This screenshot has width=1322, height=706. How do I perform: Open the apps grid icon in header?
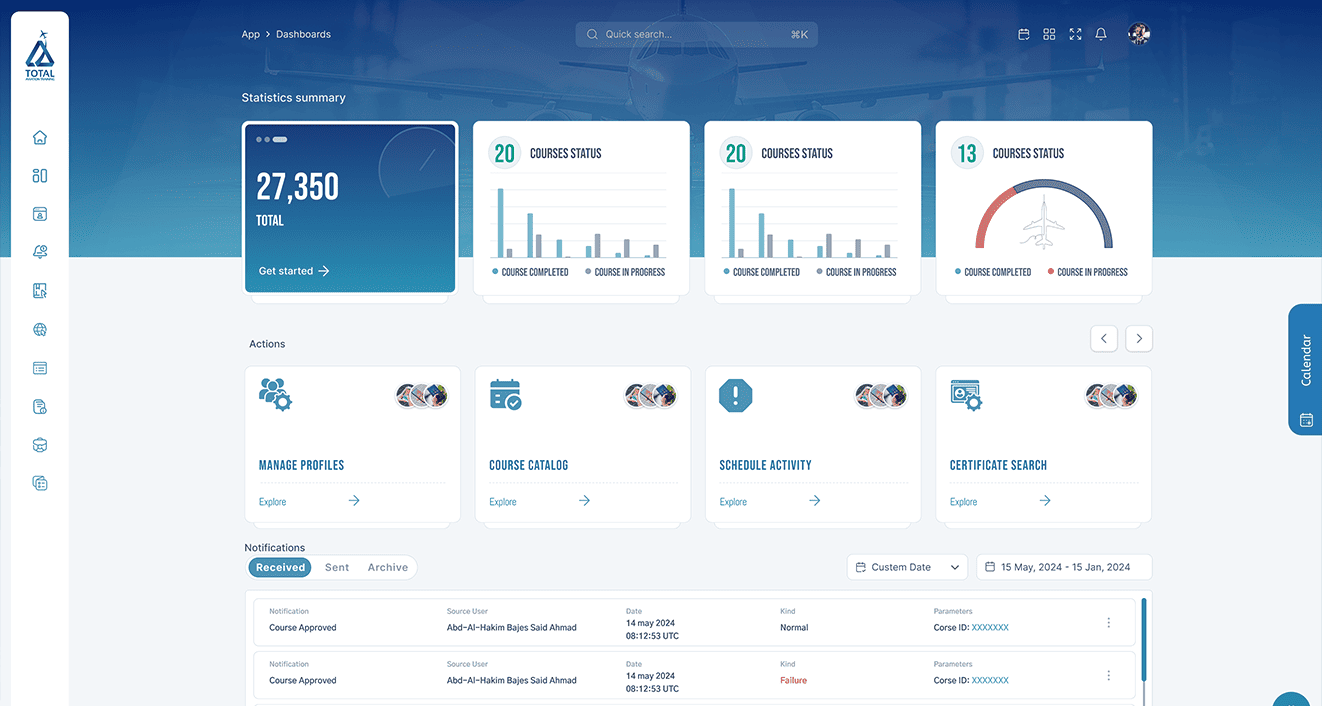coord(1049,34)
